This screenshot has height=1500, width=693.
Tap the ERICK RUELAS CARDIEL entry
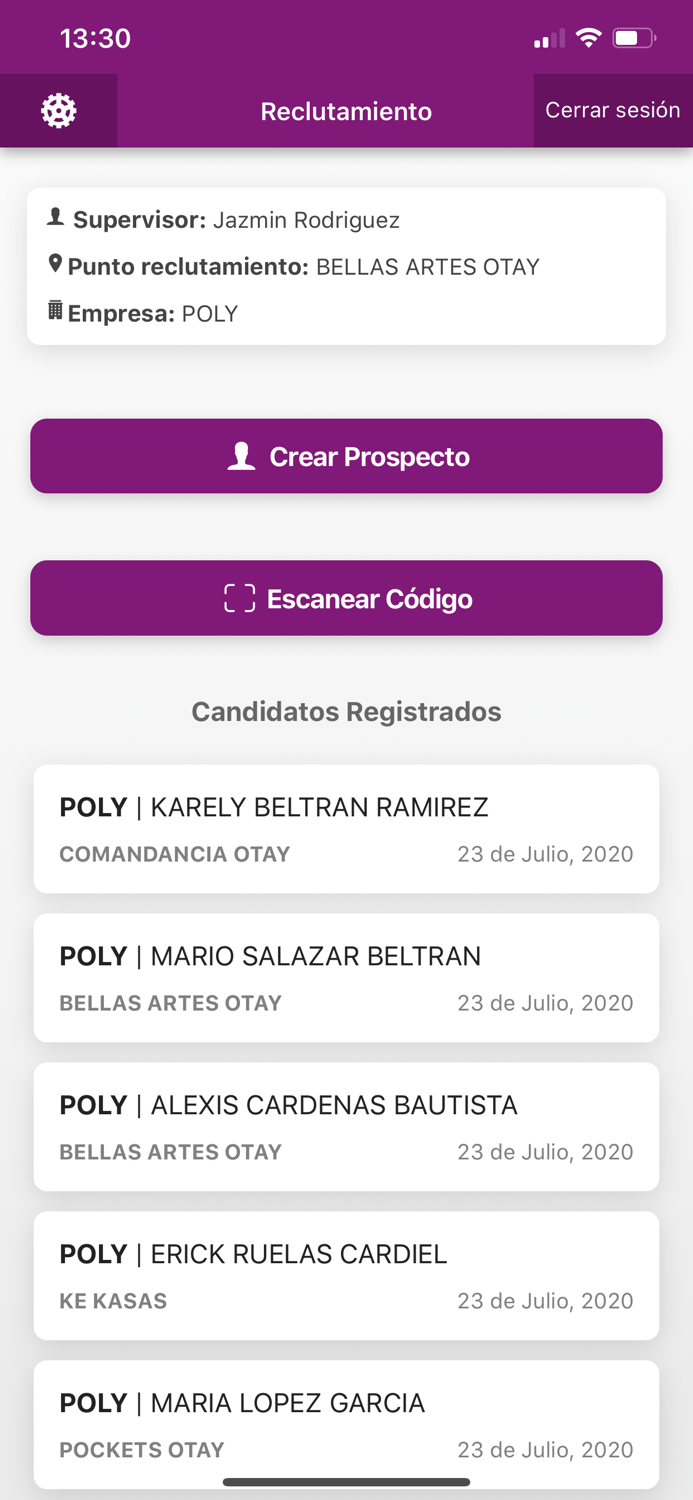pos(346,1275)
